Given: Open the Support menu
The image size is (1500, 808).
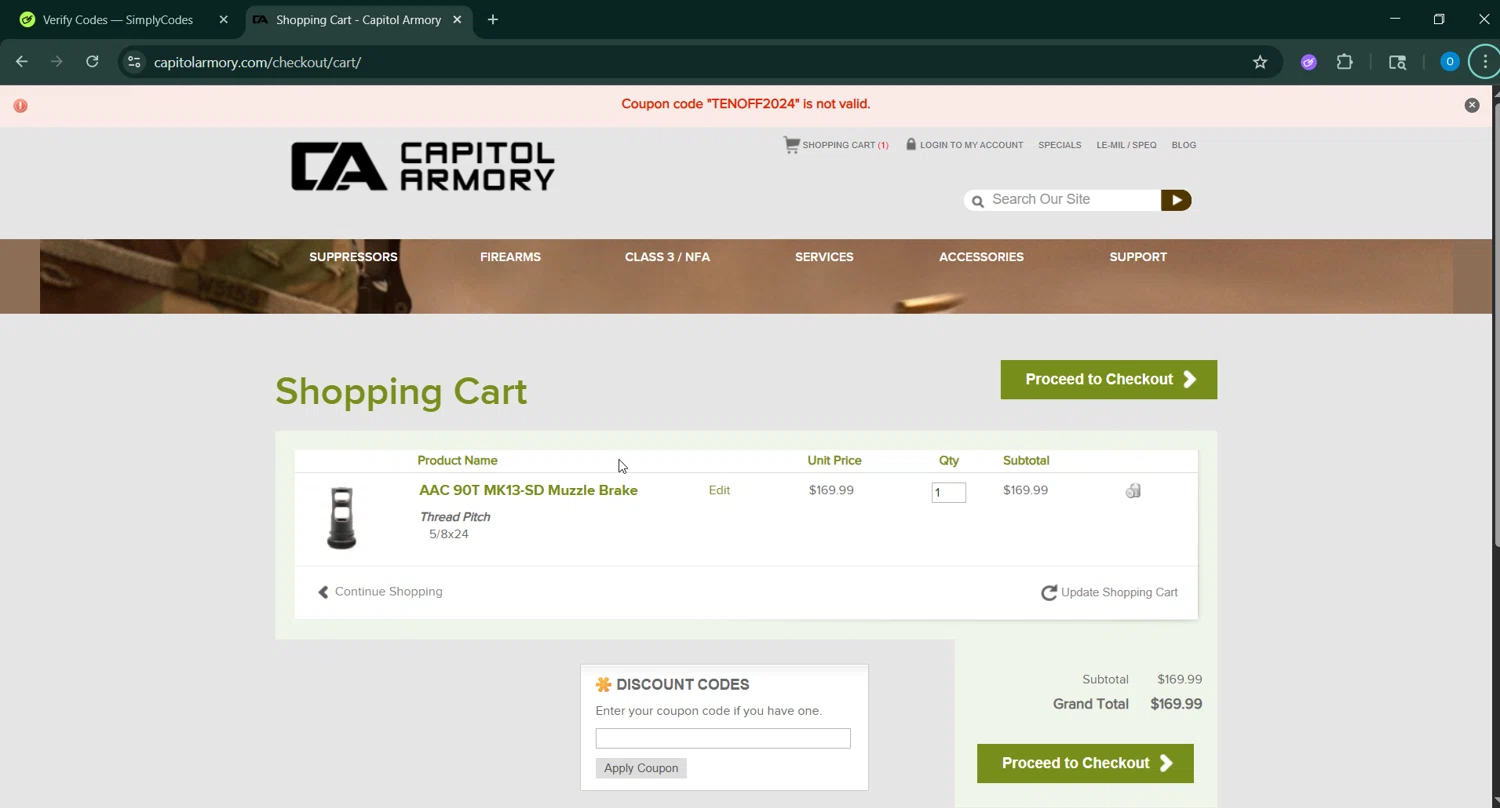Looking at the screenshot, I should [1138, 257].
